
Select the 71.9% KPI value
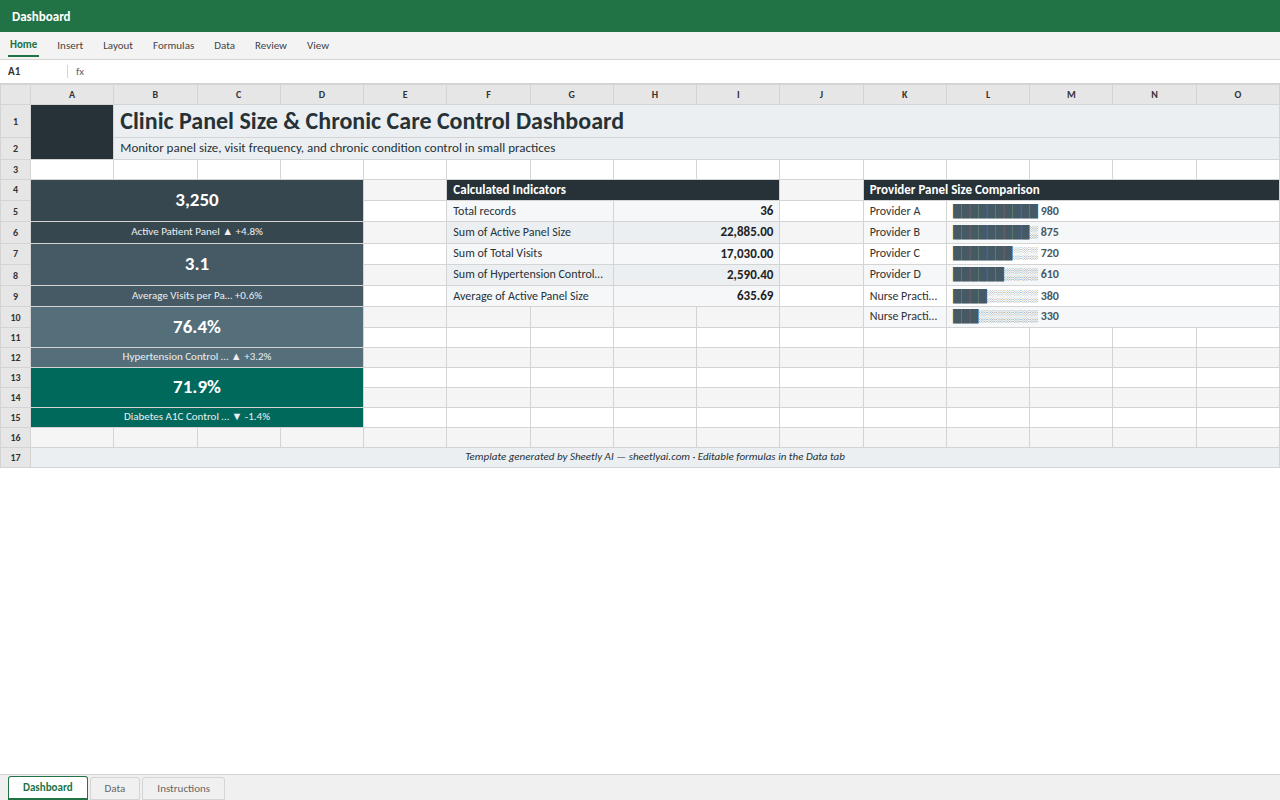tap(197, 387)
